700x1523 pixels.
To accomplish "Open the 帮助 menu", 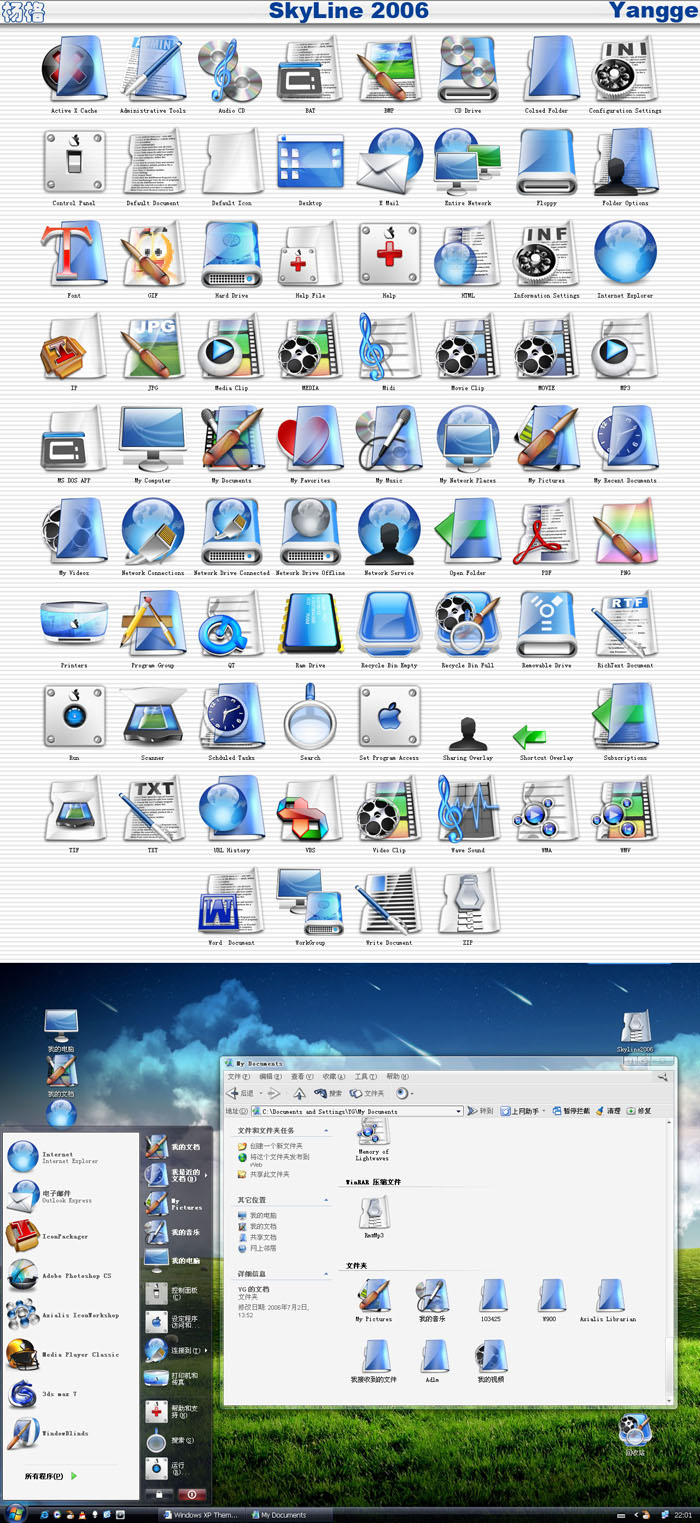I will click(x=398, y=1077).
